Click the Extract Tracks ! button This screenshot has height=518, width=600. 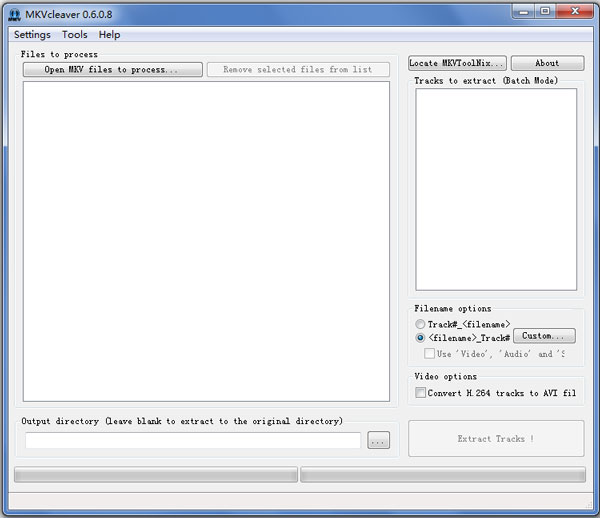(x=496, y=438)
